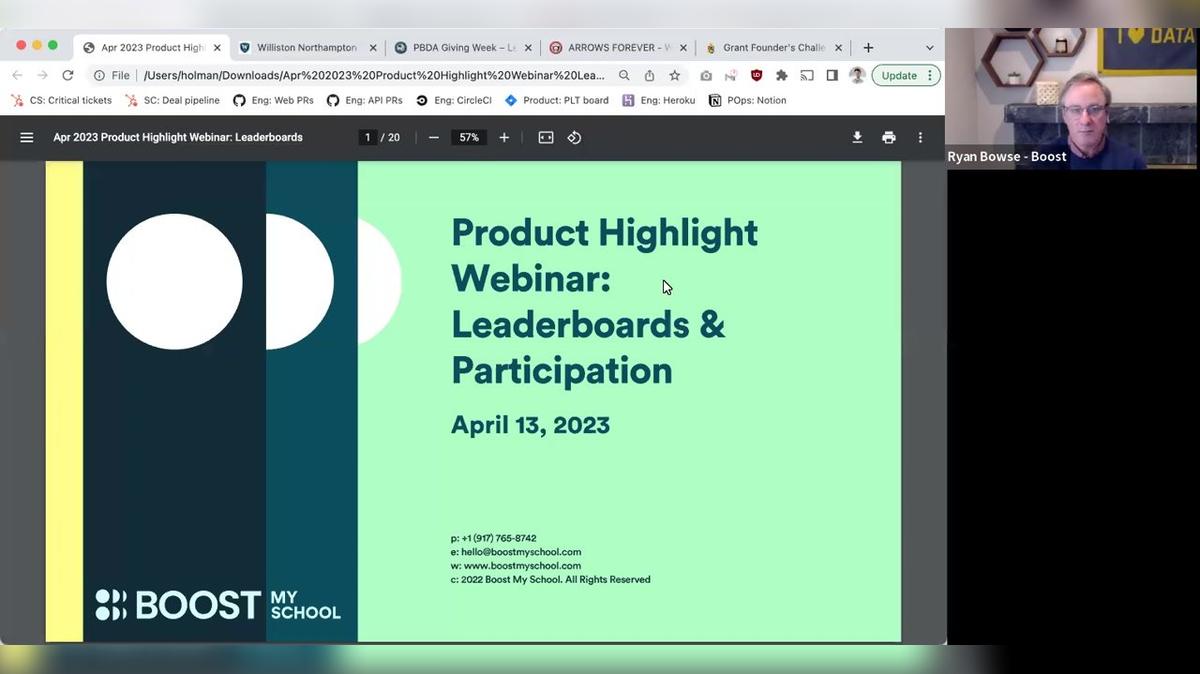Image resolution: width=1200 pixels, height=674 pixels.
Task: Click the page number input field
Action: pos(367,137)
